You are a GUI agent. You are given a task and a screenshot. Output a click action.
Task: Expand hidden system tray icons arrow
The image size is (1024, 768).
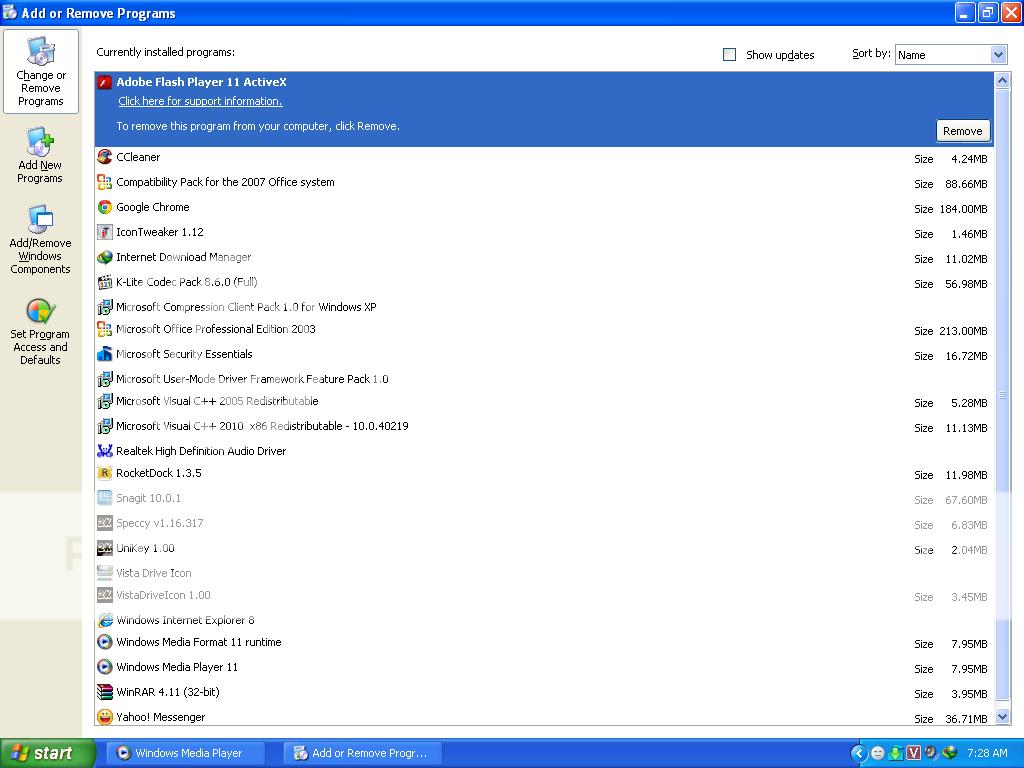859,754
